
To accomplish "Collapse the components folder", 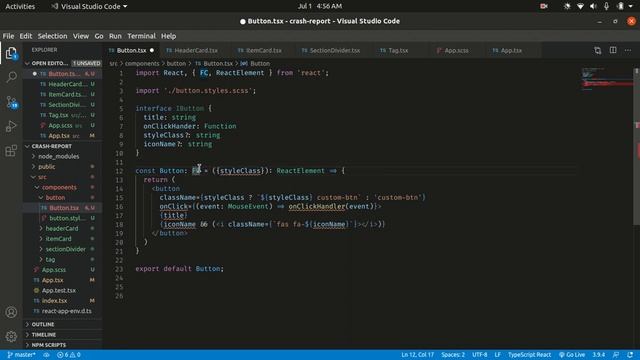I will [62, 187].
